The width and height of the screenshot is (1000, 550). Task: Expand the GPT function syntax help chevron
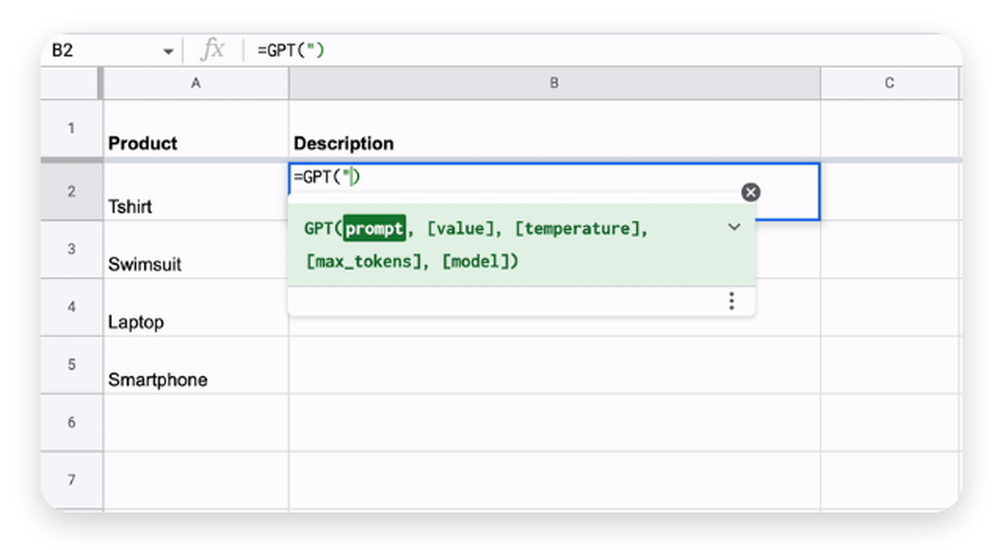click(x=734, y=227)
